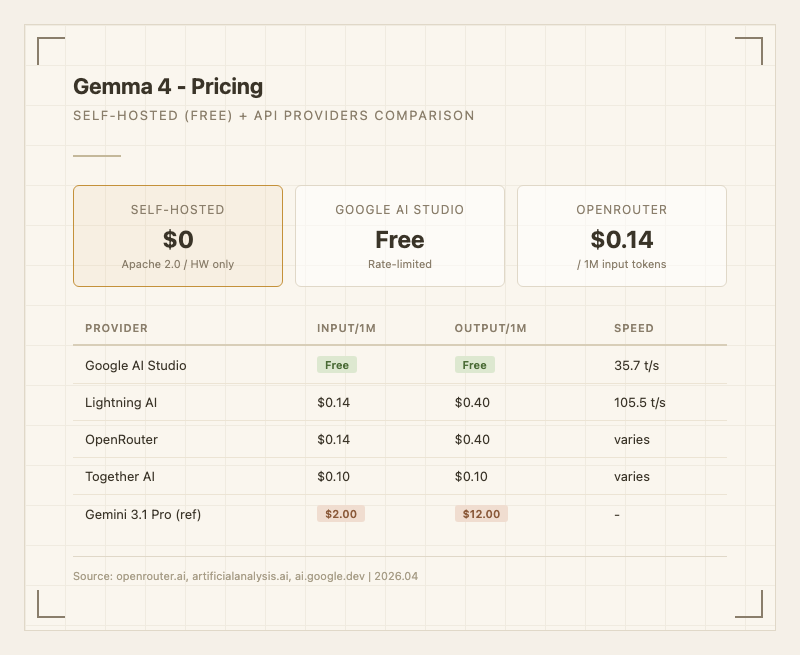Click the PROVIDER column header
The image size is (800, 655).
coord(117,328)
